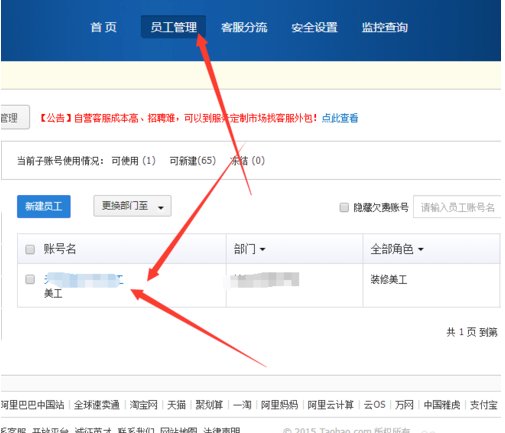Click the 装修美工 role cell

click(389, 279)
